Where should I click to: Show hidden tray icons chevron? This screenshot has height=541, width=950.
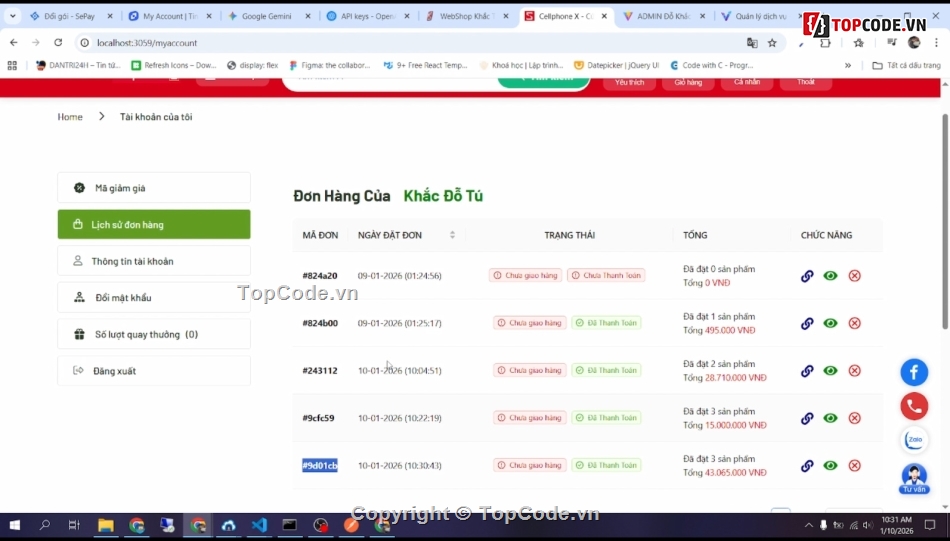808,525
